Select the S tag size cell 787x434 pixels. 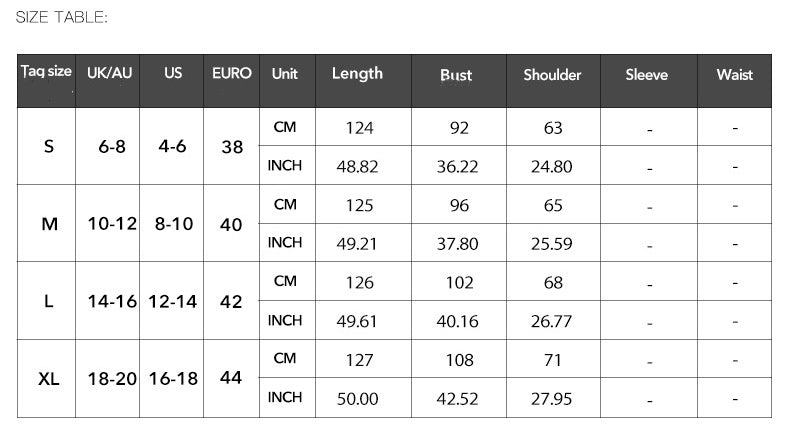coord(49,146)
